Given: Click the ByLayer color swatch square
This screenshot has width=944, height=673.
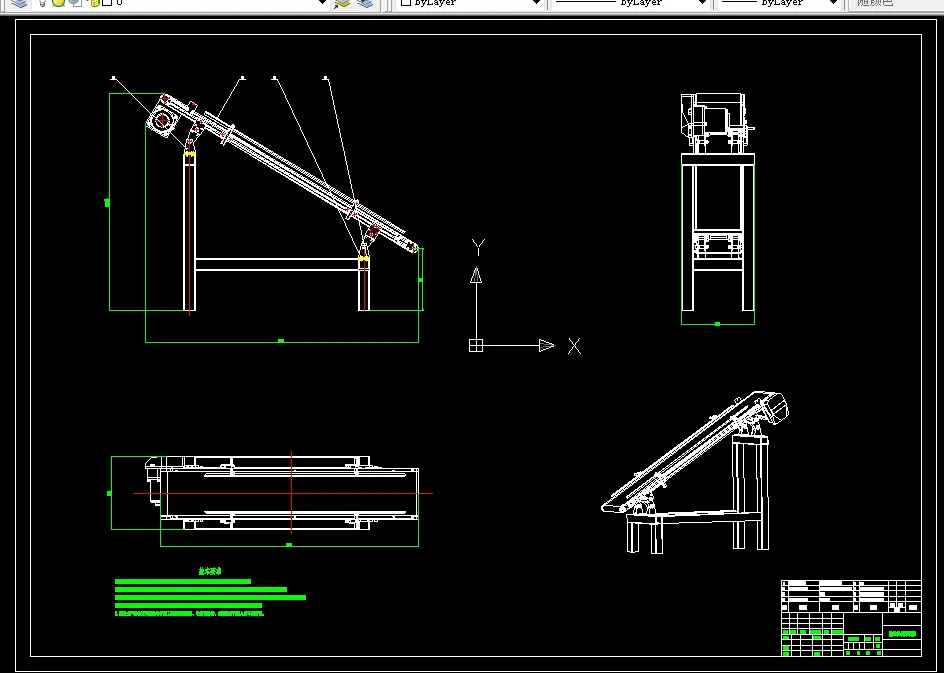Looking at the screenshot, I should click(406, 2).
